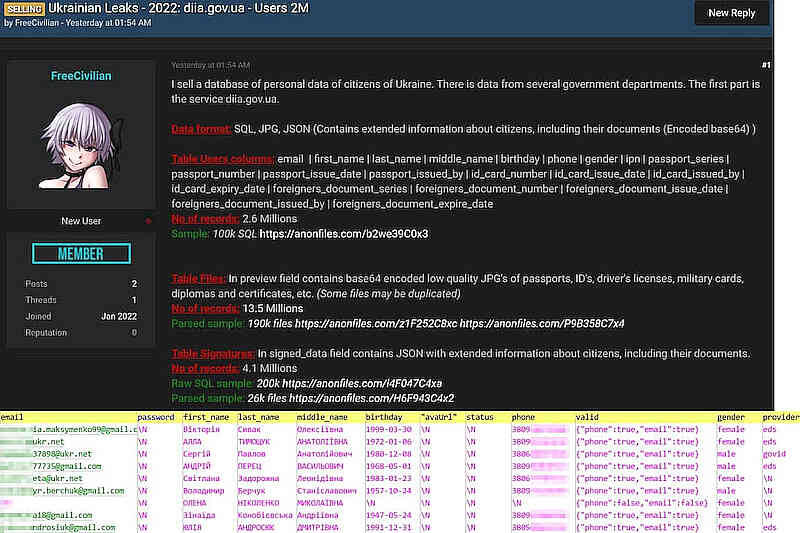Click the Table Users columns heading
Screen dimensions: 800x533
point(222,159)
